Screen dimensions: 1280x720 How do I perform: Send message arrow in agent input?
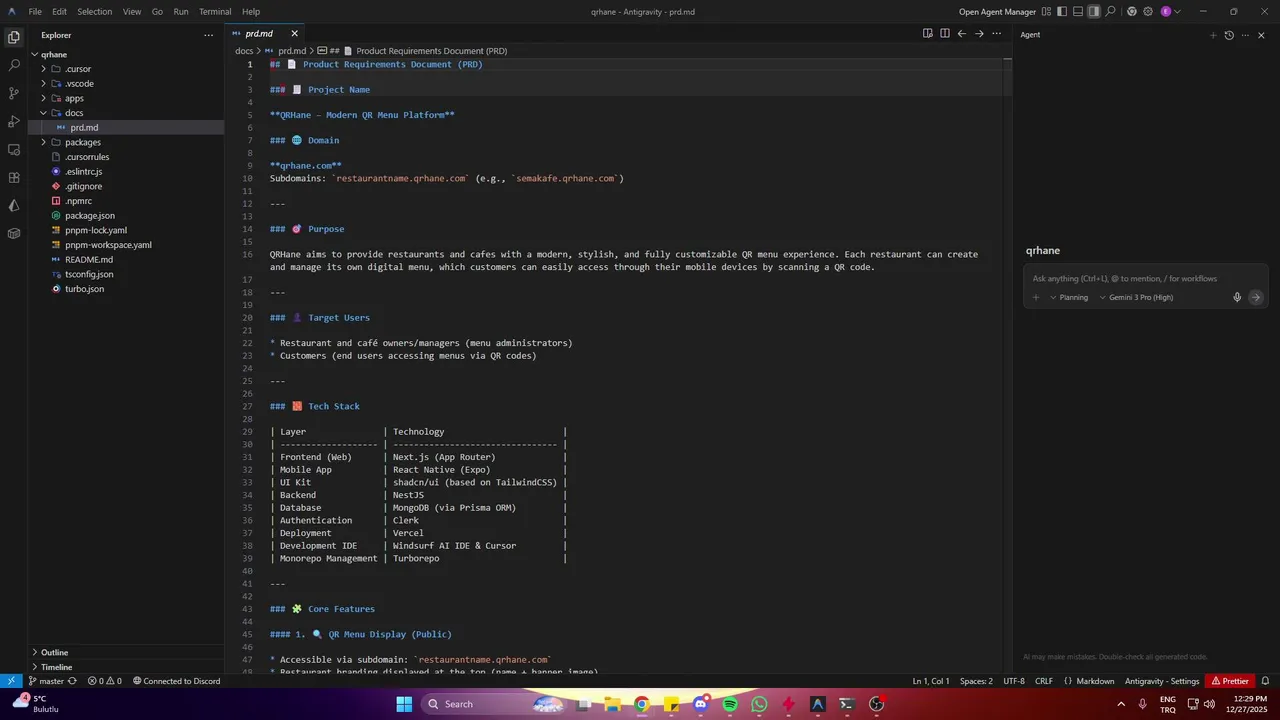[x=1256, y=297]
